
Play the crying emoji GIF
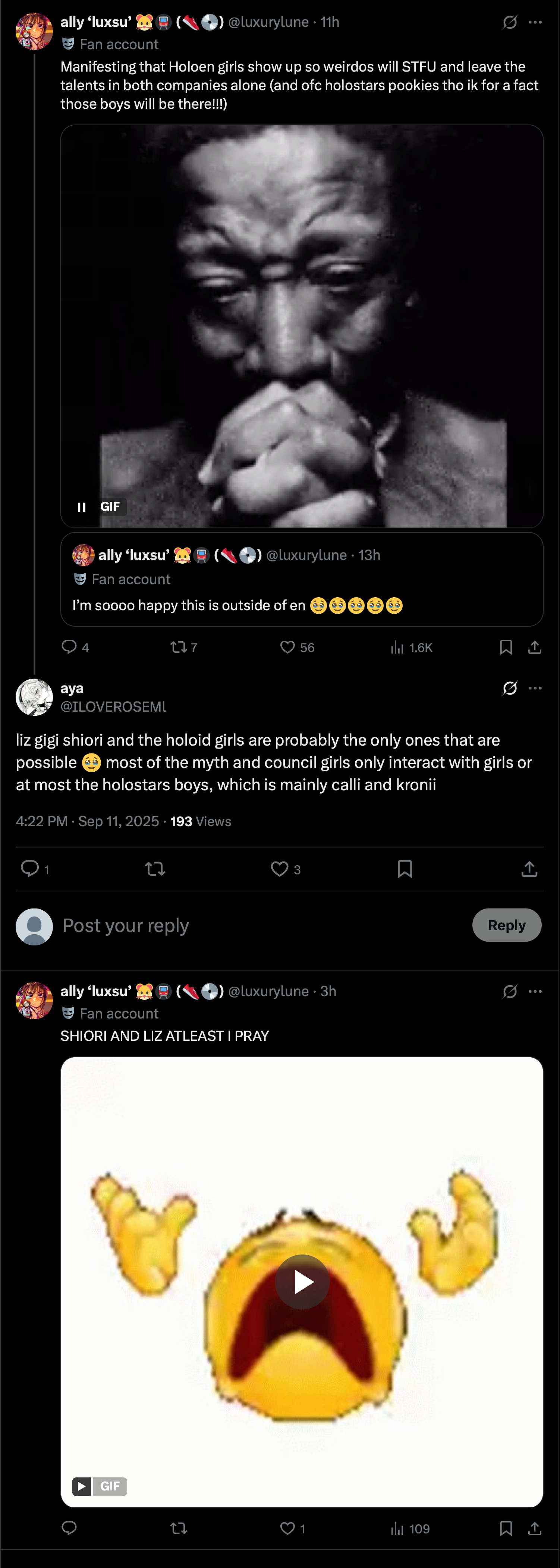(x=302, y=1281)
